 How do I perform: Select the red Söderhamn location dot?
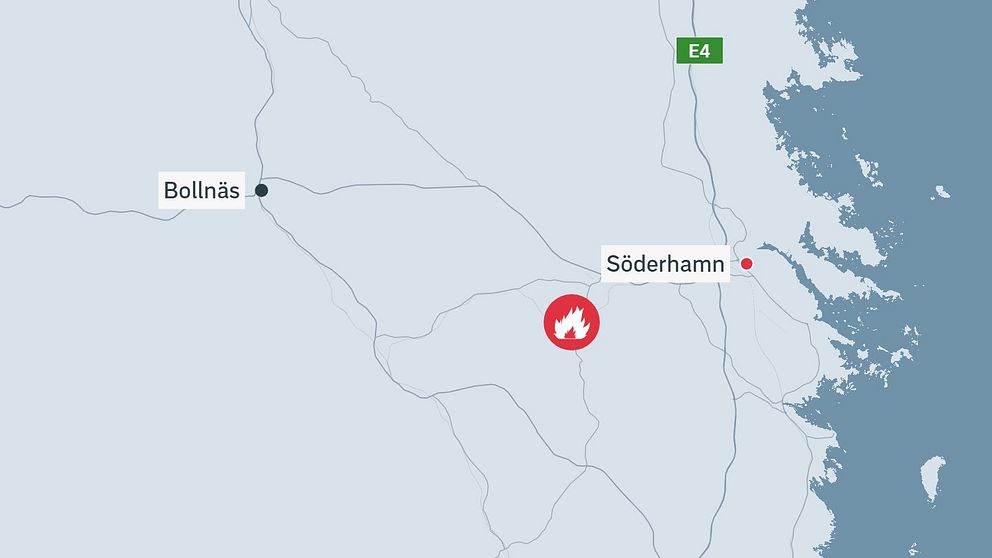tap(747, 264)
